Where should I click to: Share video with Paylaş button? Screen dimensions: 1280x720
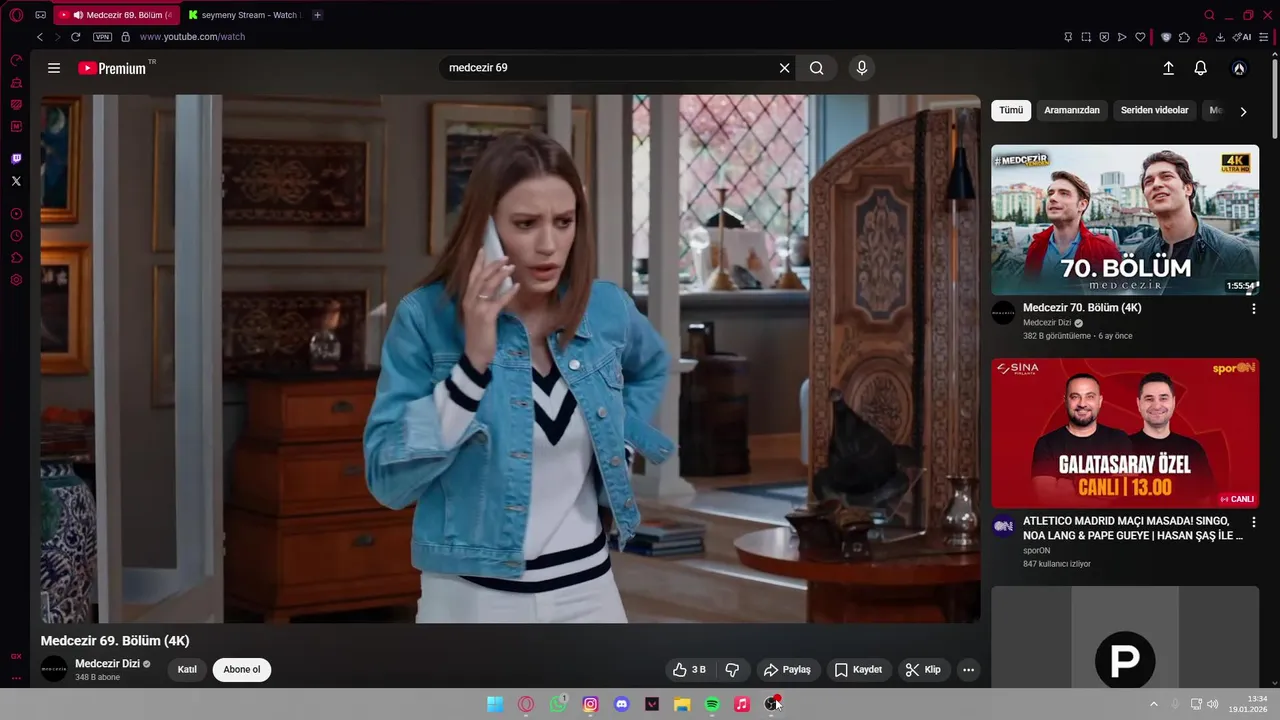click(787, 670)
